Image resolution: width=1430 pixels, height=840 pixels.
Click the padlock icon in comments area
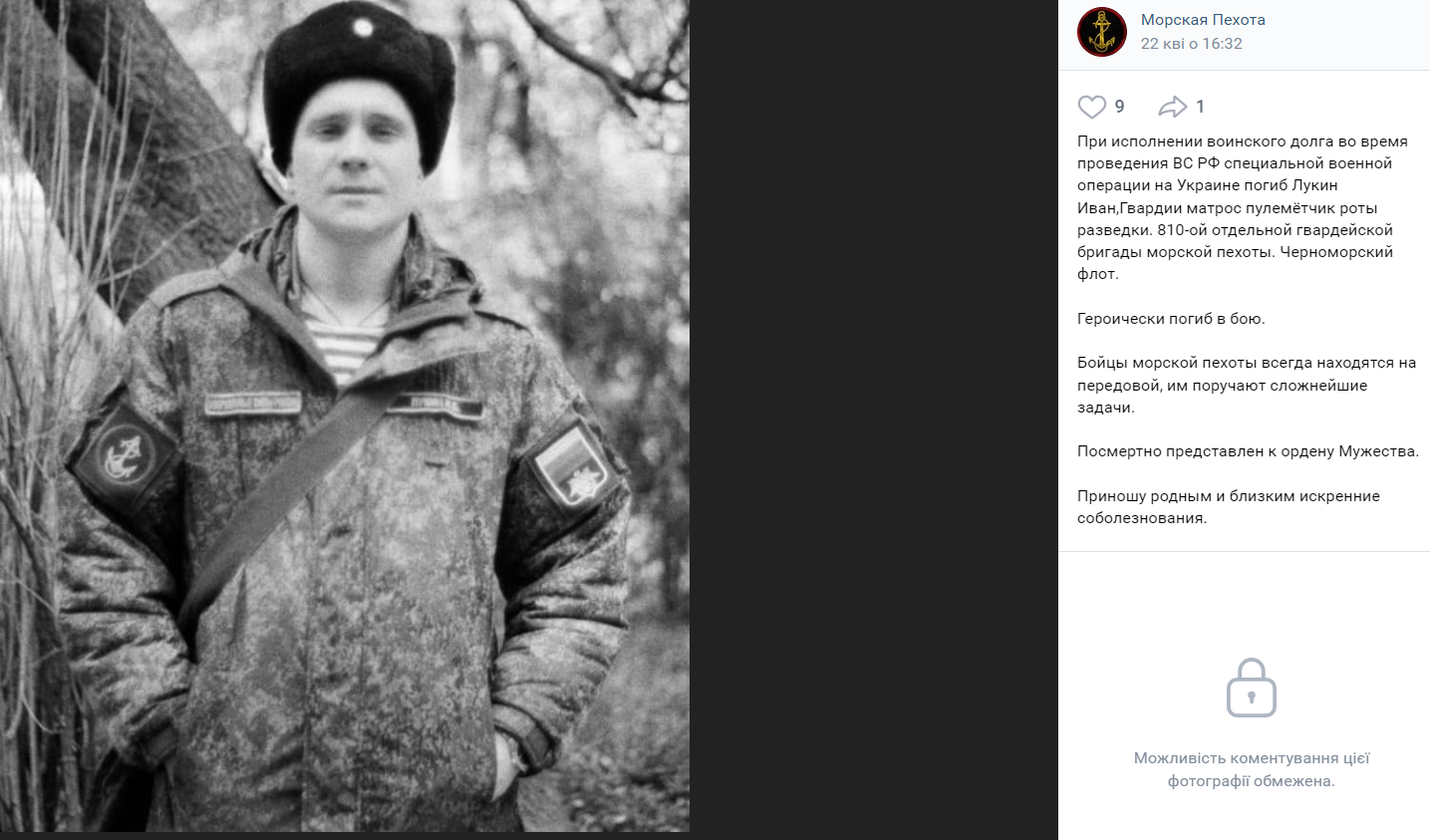click(1252, 688)
